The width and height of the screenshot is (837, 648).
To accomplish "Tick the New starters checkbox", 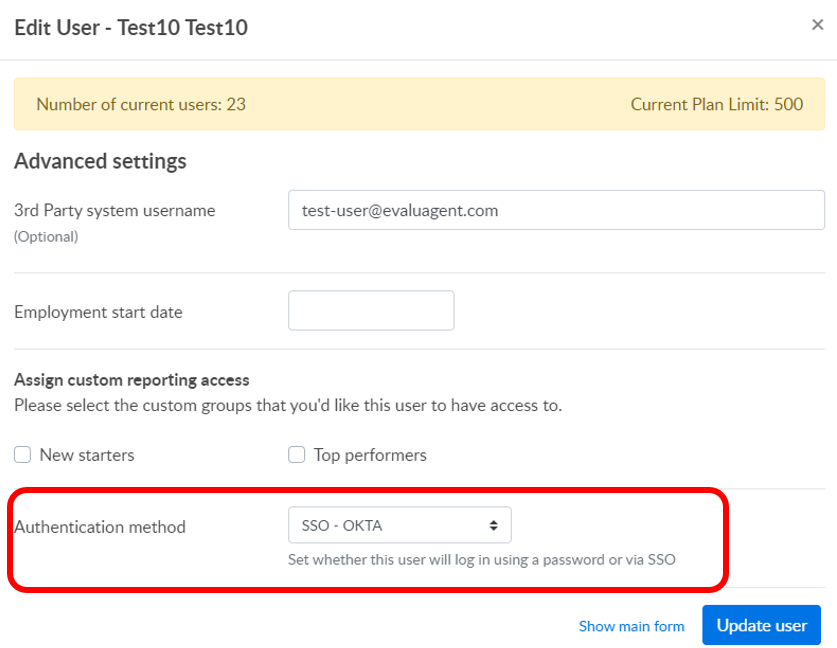I will pyautogui.click(x=22, y=455).
